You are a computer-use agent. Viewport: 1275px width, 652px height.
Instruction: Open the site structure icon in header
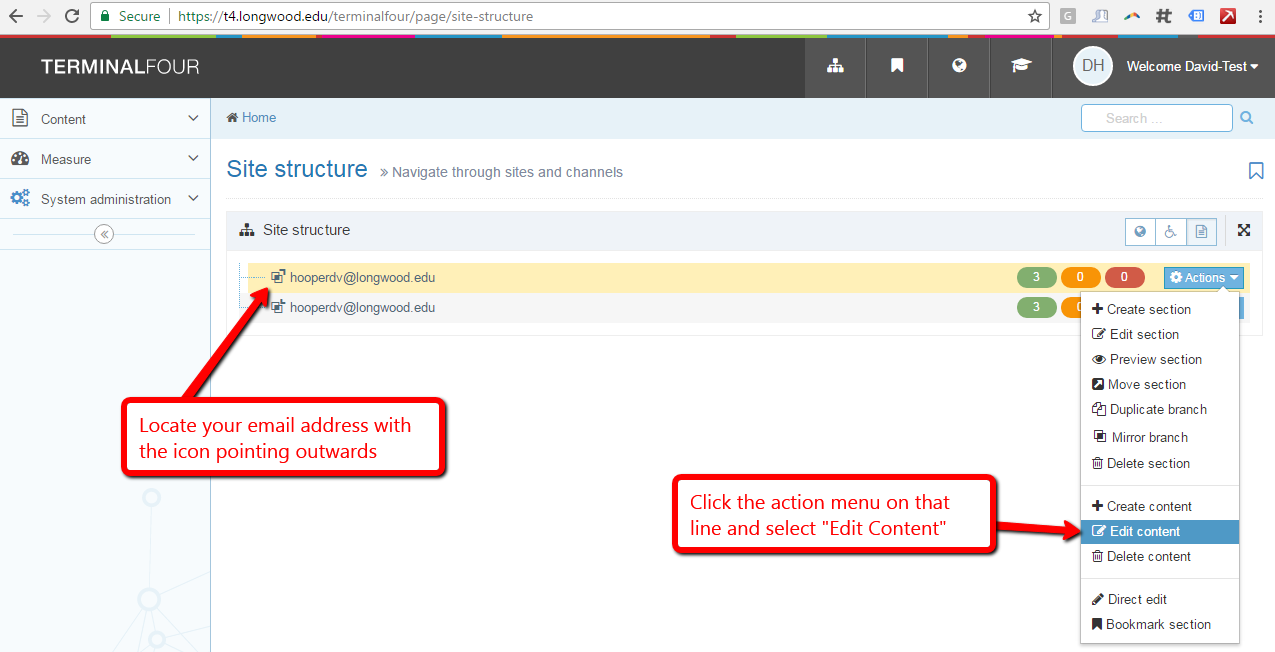tap(835, 66)
